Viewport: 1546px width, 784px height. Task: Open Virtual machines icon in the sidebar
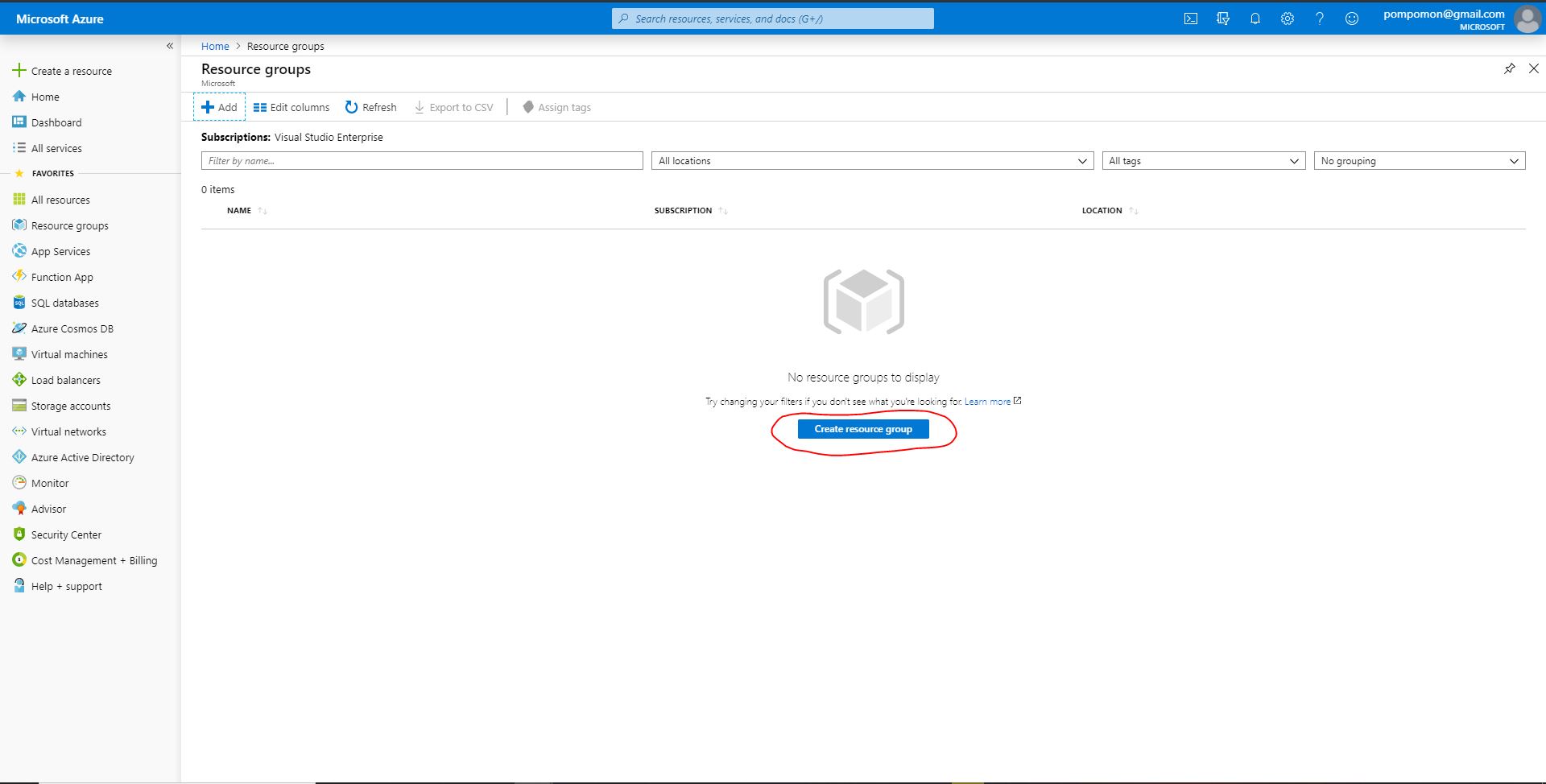click(x=19, y=354)
